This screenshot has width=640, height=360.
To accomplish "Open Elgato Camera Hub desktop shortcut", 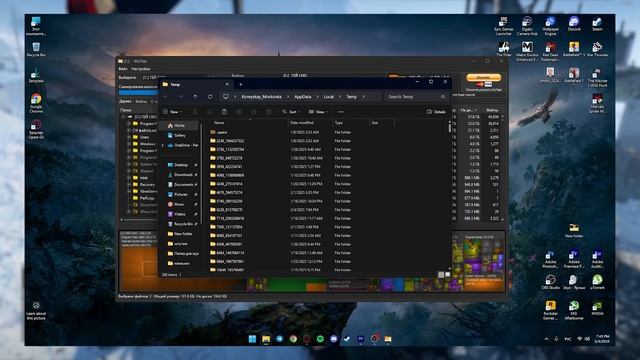I will click(x=527, y=26).
